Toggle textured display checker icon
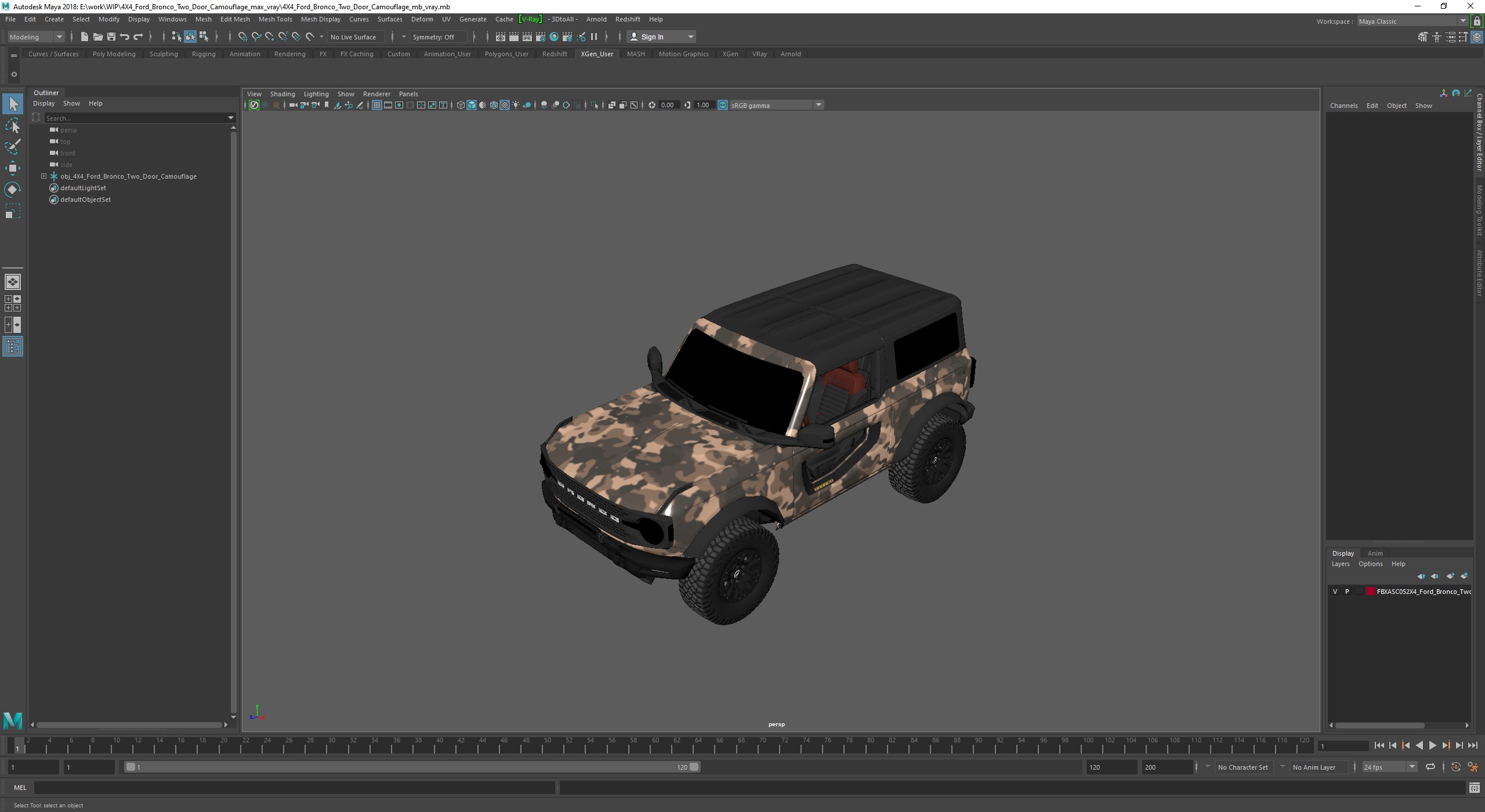 click(x=505, y=105)
